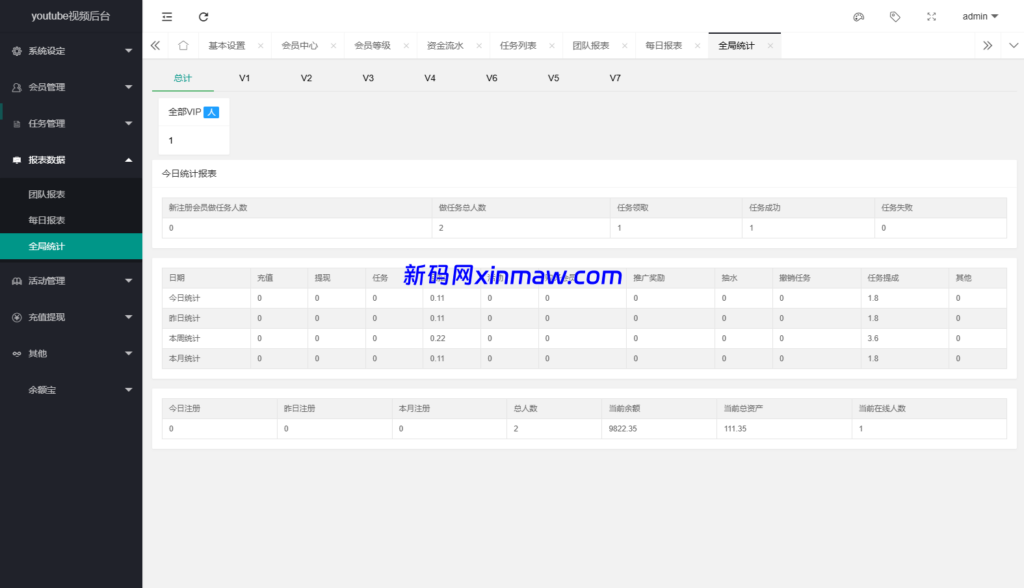Close the 资金流水 tab
This screenshot has width=1024, height=588.
tap(479, 46)
